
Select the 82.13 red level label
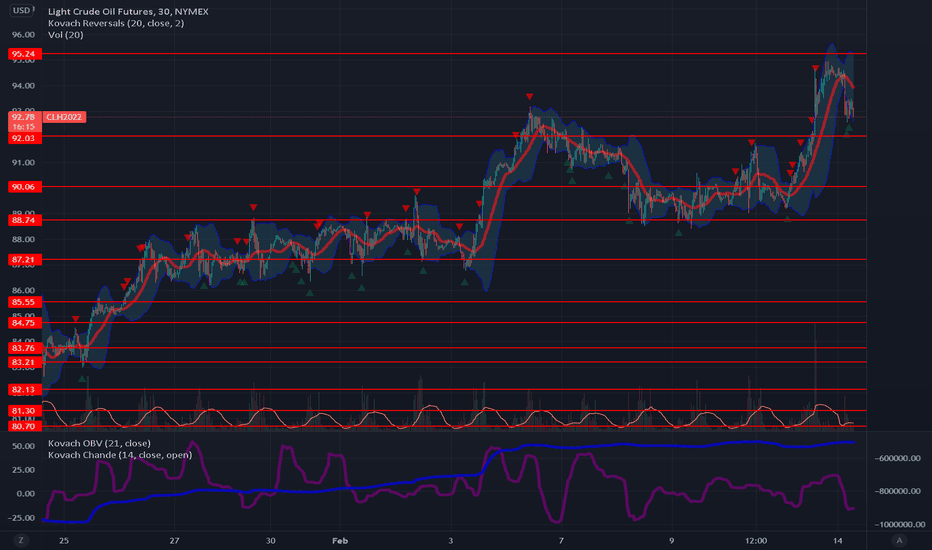[x=23, y=390]
